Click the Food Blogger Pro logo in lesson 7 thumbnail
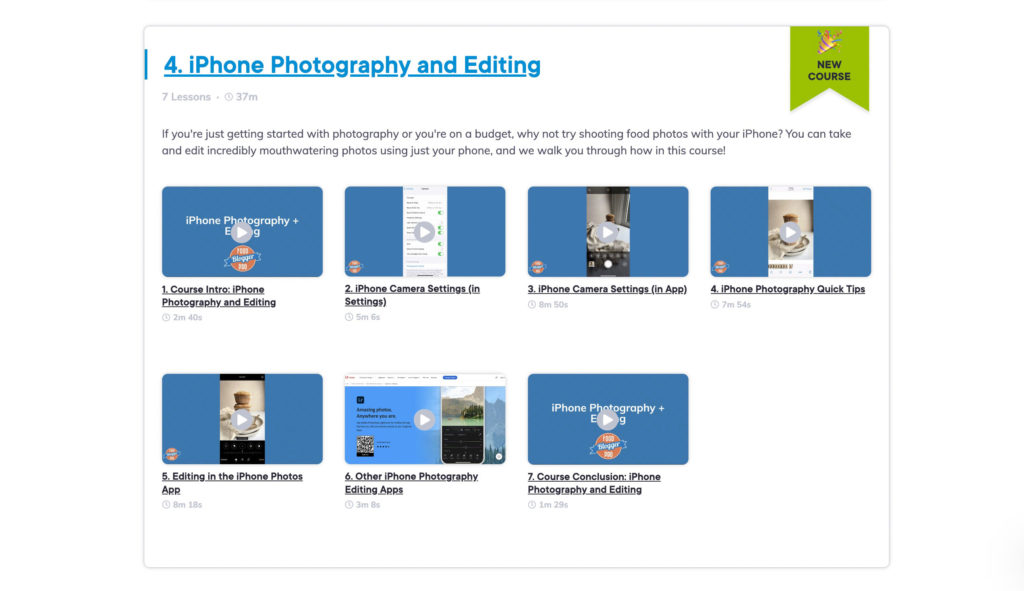1024x591 pixels. [608, 445]
